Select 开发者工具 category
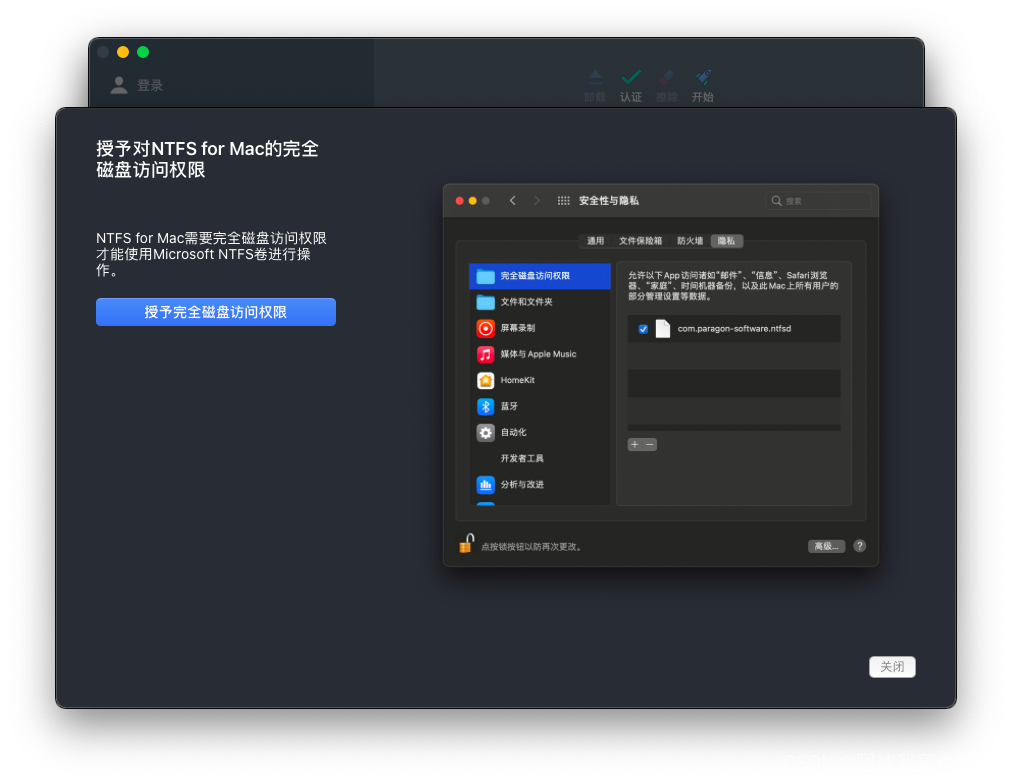This screenshot has width=1012, height=782. tap(540, 458)
